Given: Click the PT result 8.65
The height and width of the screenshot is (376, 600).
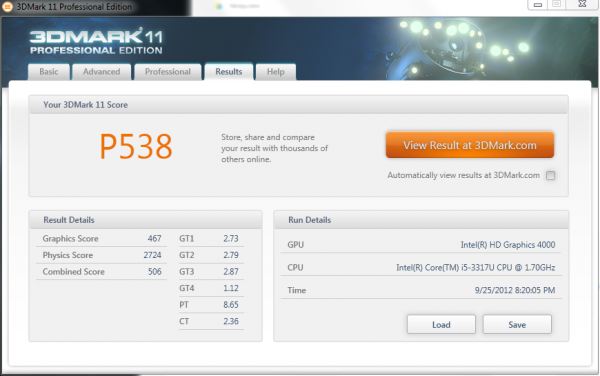Looking at the screenshot, I should [231, 304].
